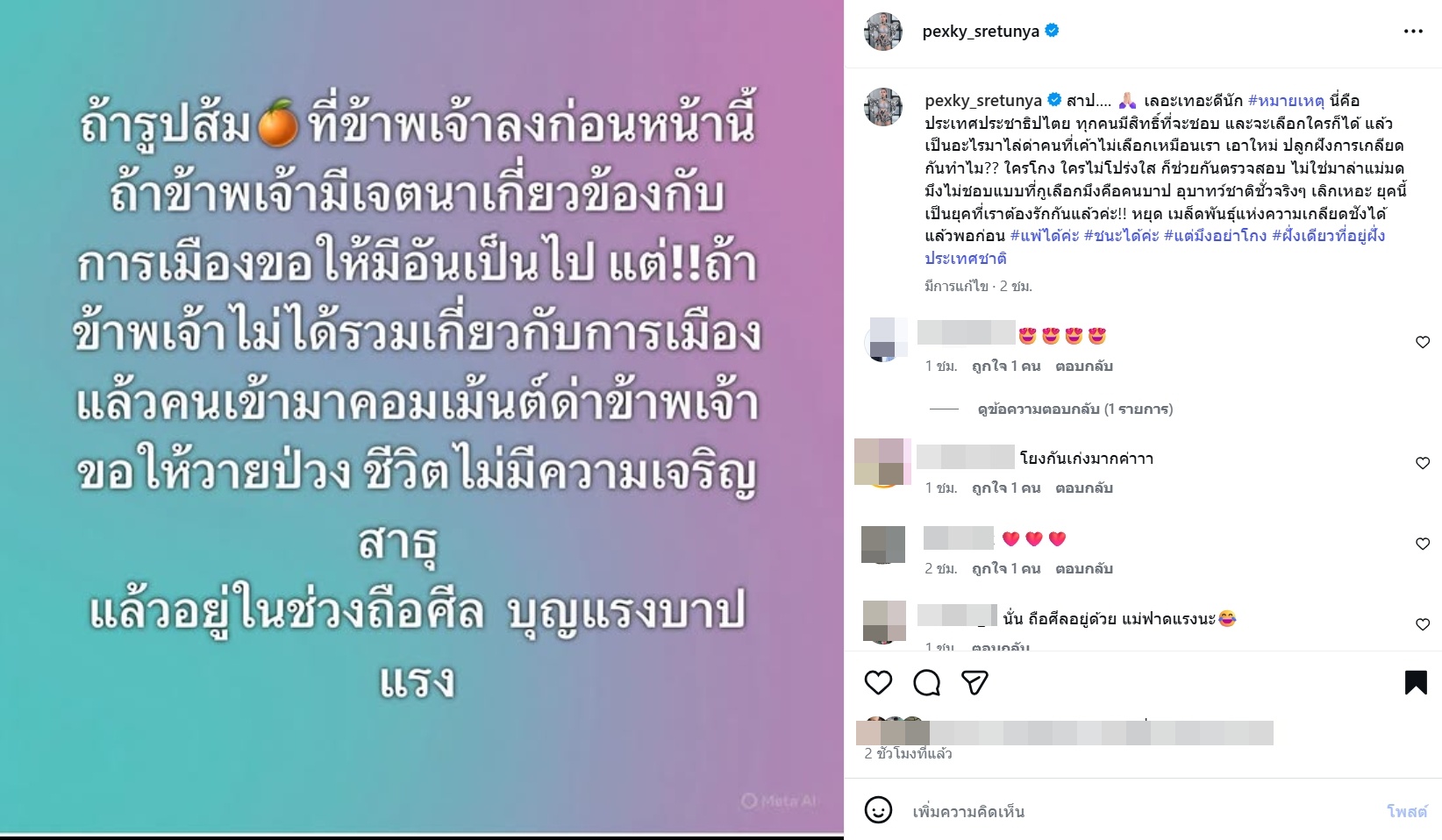1442x840 pixels.
Task: Like the comment mentioning ถือศีลอยู่ด้วย
Action: coord(1423,624)
